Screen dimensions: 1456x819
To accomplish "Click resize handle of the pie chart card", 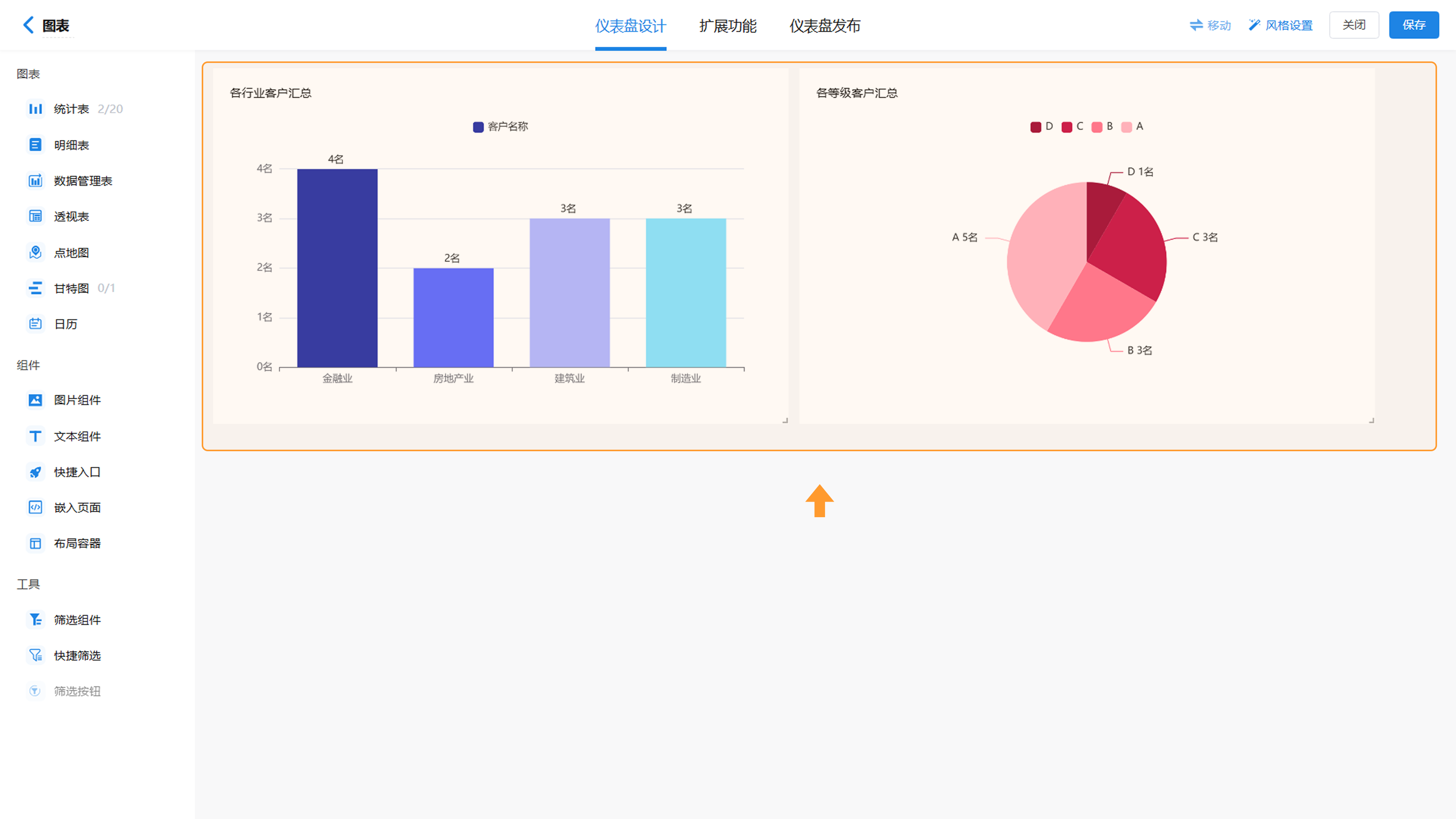I will (x=1371, y=420).
